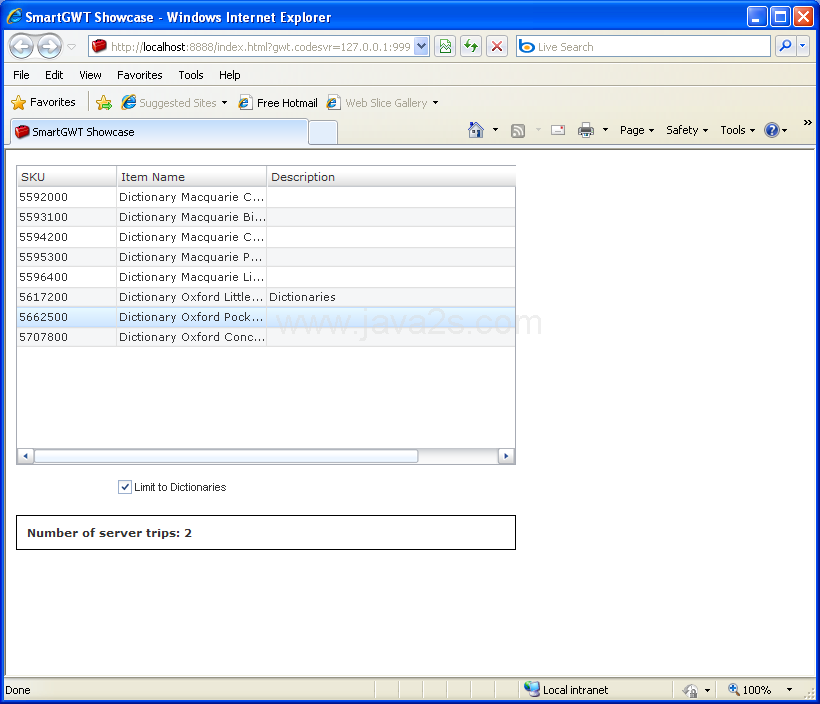Open the Favorites menu

click(x=140, y=75)
